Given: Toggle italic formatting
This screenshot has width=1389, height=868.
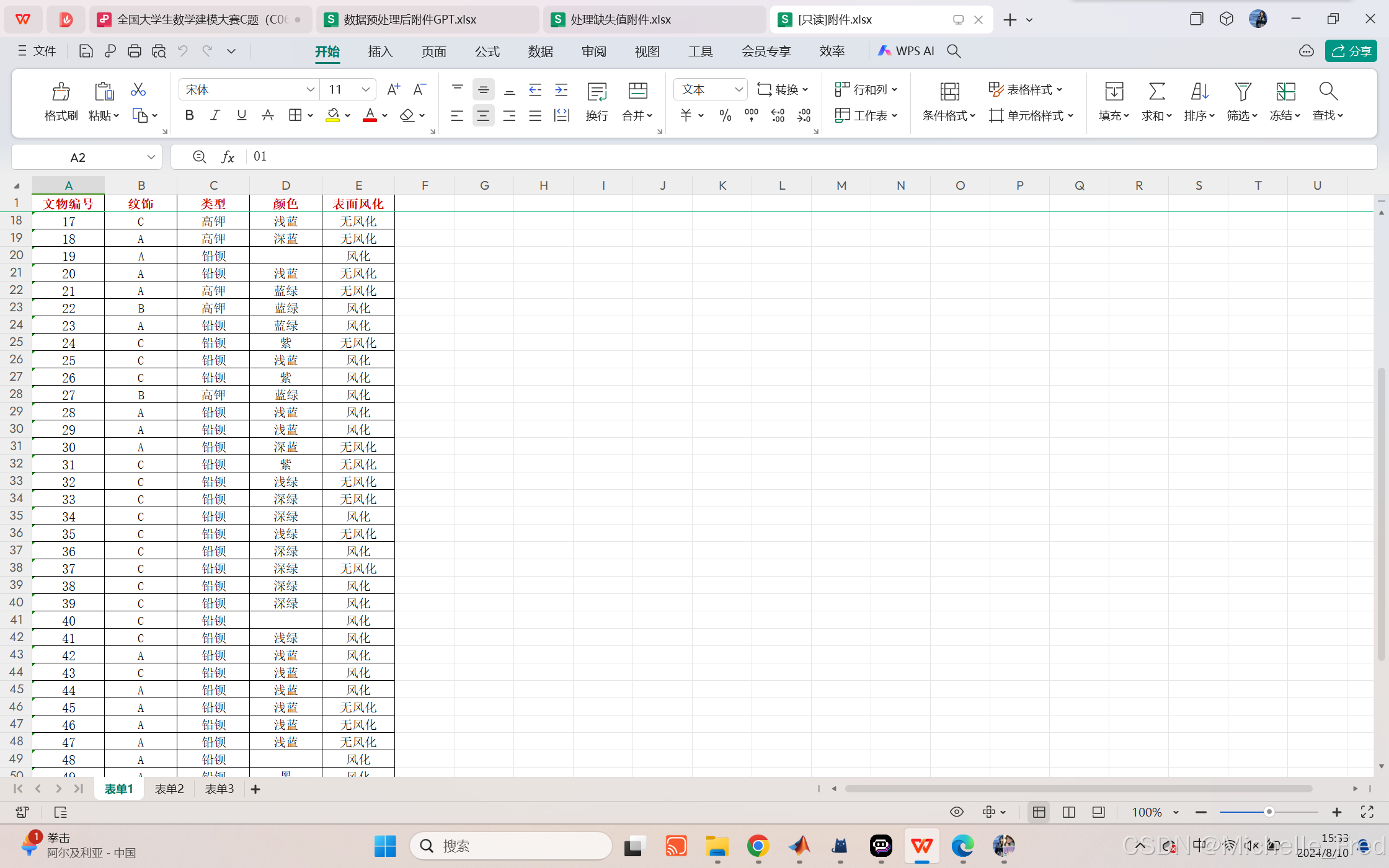Looking at the screenshot, I should click(215, 115).
